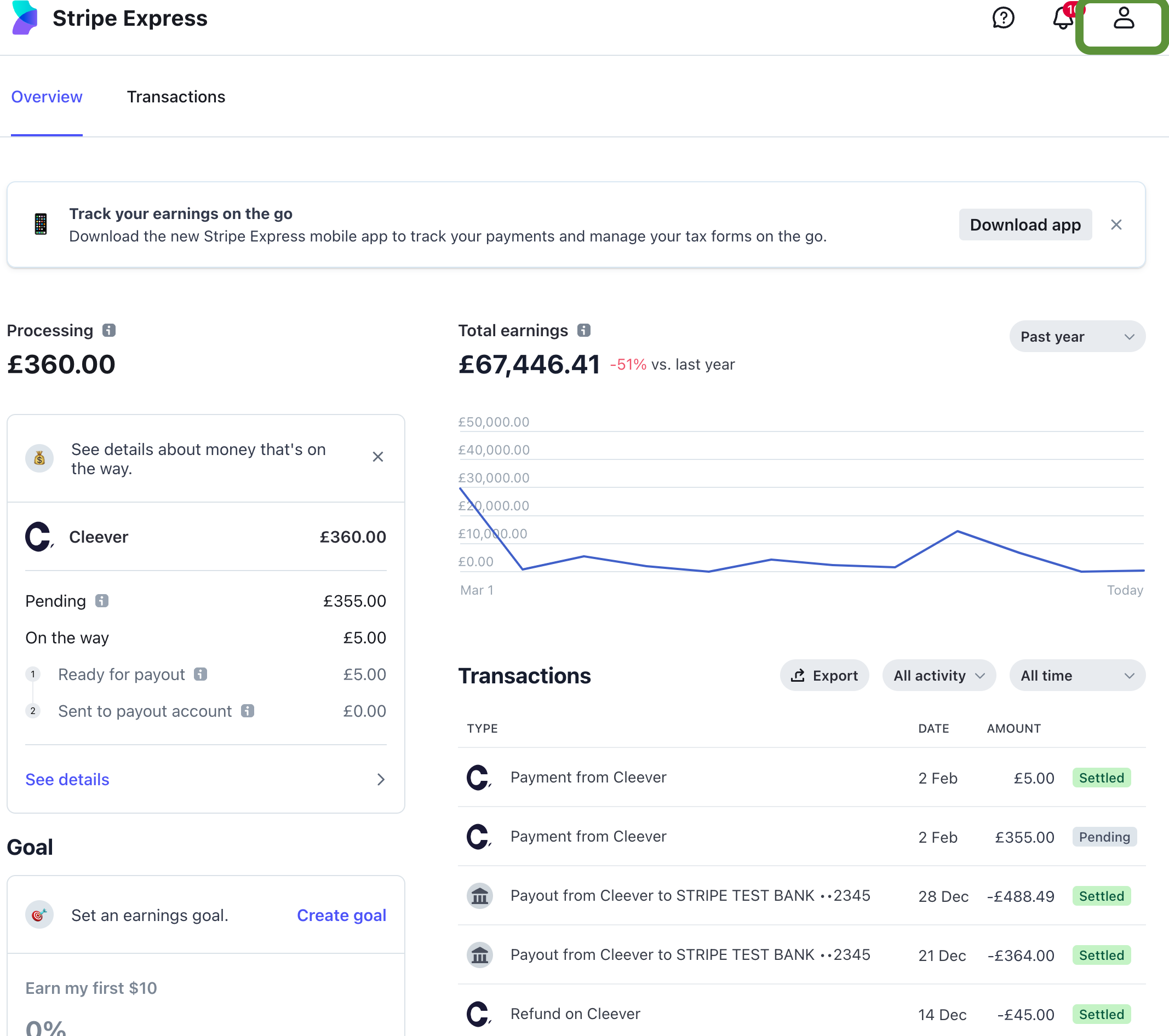The width and height of the screenshot is (1169, 1036).
Task: Click the Create goal link
Action: click(341, 916)
